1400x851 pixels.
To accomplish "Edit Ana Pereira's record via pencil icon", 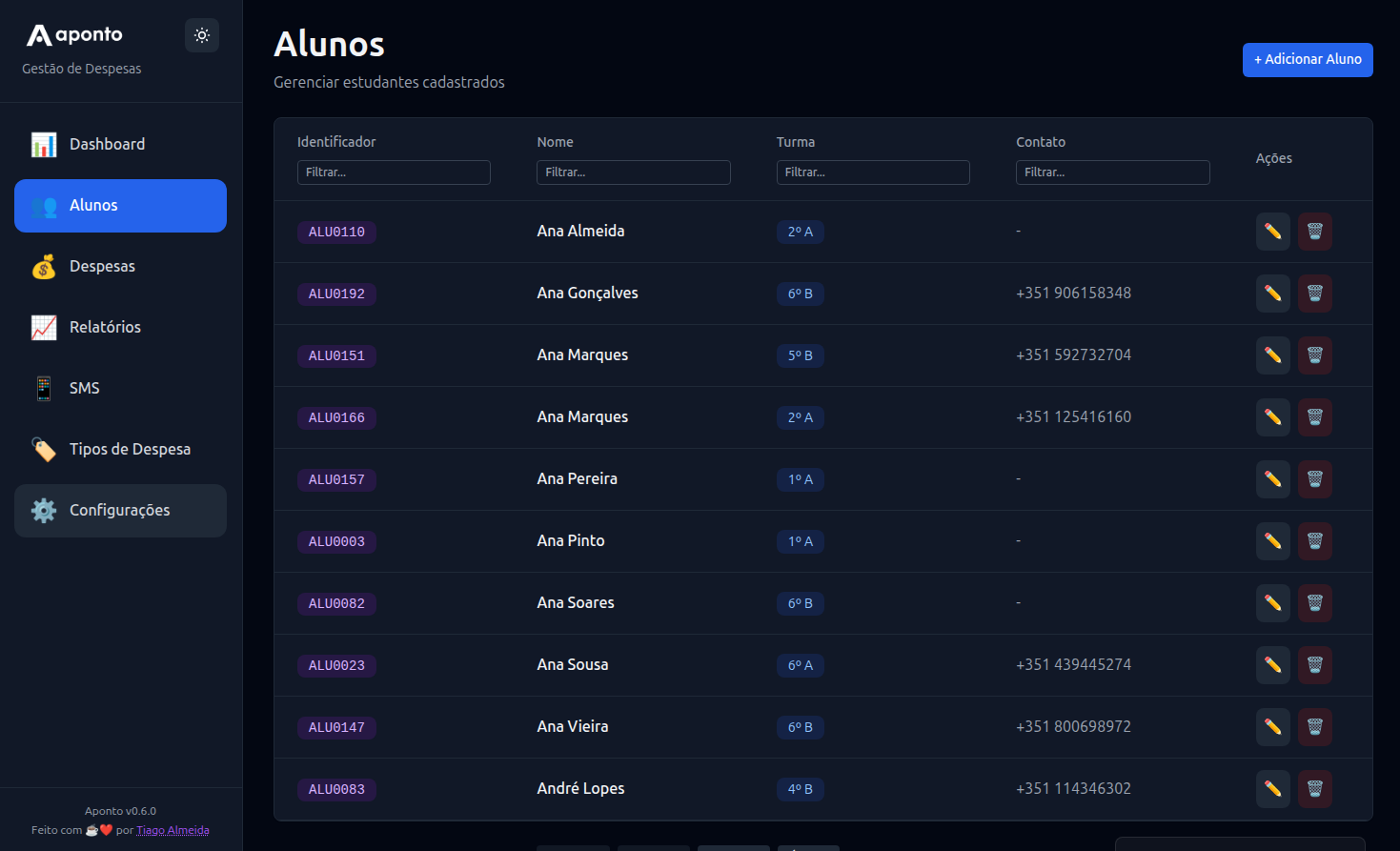I will coord(1272,479).
